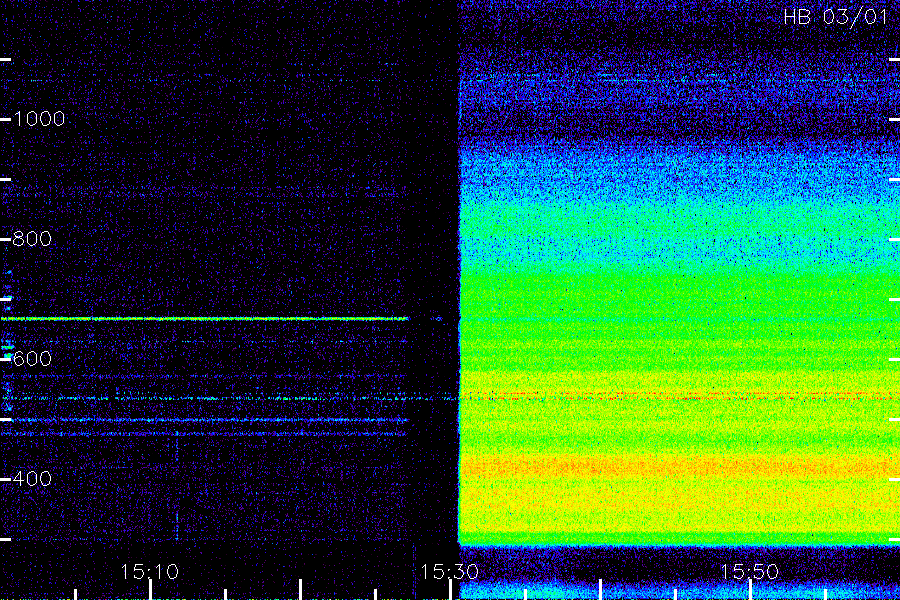Screen dimensions: 900x600
Task: Click the tall tick mark under 15:50
Action: 750,590
